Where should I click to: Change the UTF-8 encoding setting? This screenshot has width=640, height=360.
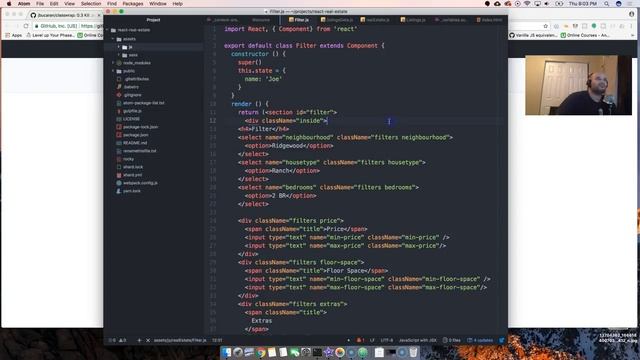[387, 340]
